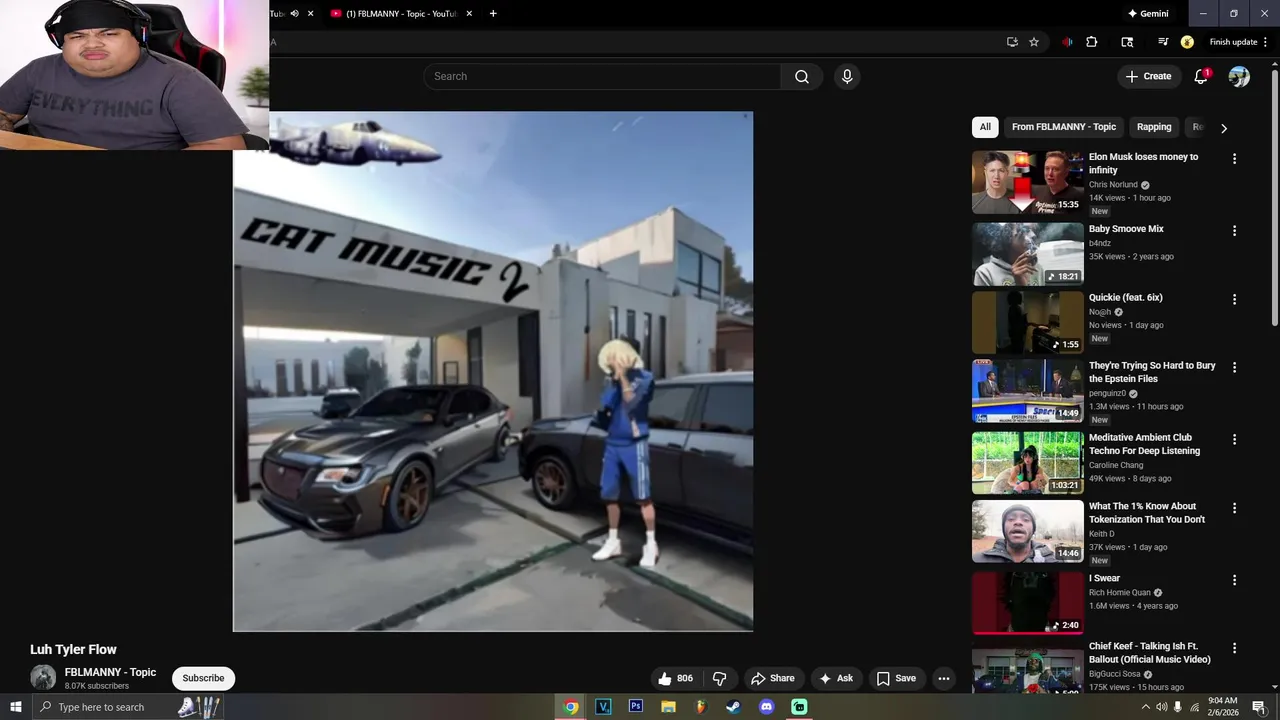
Task: Open Chief Keef Talking Ish title
Action: click(1150, 653)
